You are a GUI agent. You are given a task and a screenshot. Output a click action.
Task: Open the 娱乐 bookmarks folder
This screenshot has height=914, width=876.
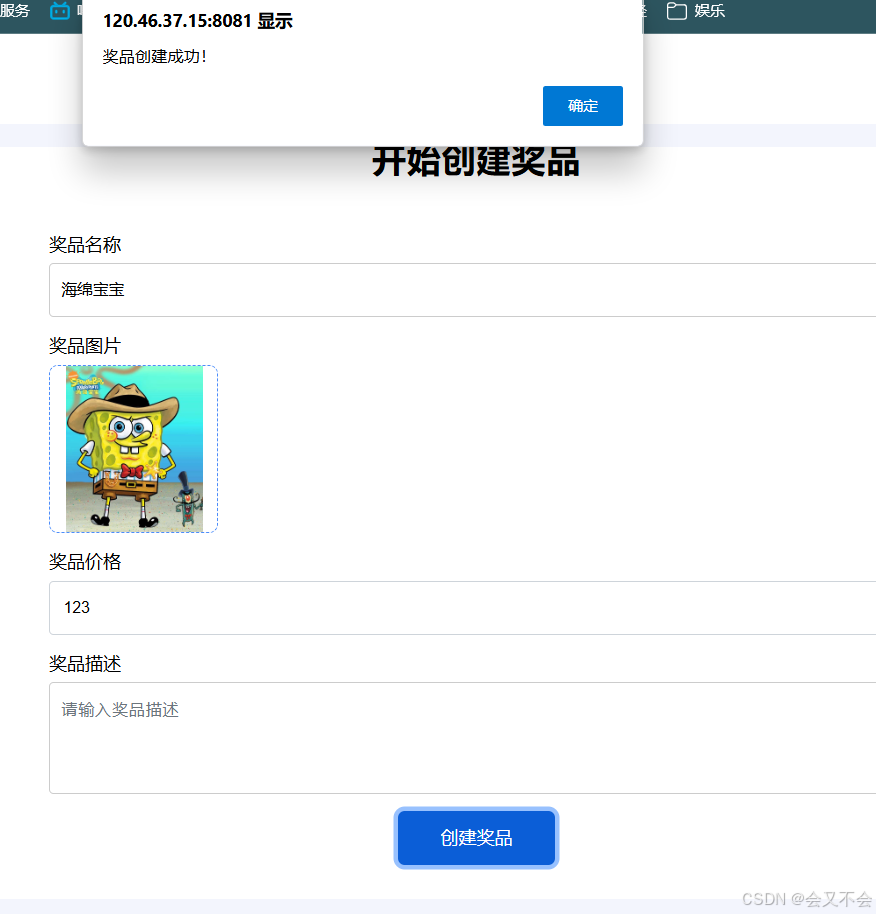(x=696, y=10)
